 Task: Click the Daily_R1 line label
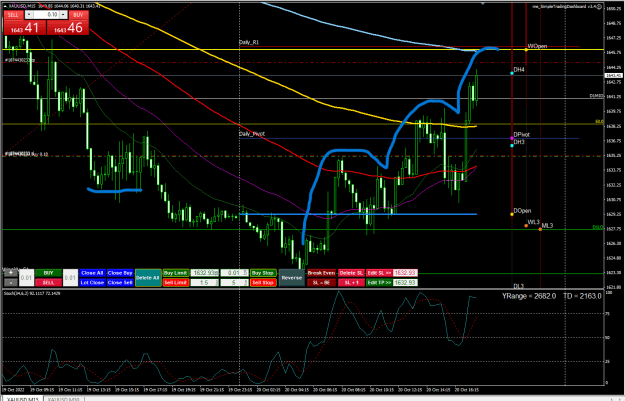249,42
